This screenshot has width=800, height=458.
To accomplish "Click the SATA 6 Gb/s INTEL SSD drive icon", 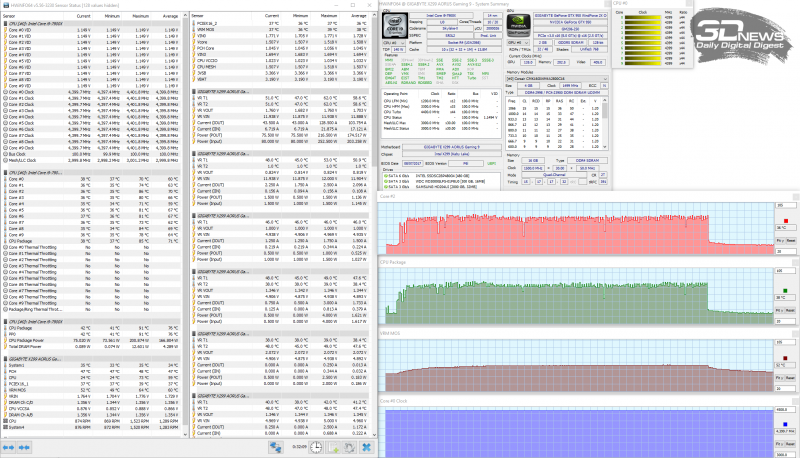I will 386,176.
